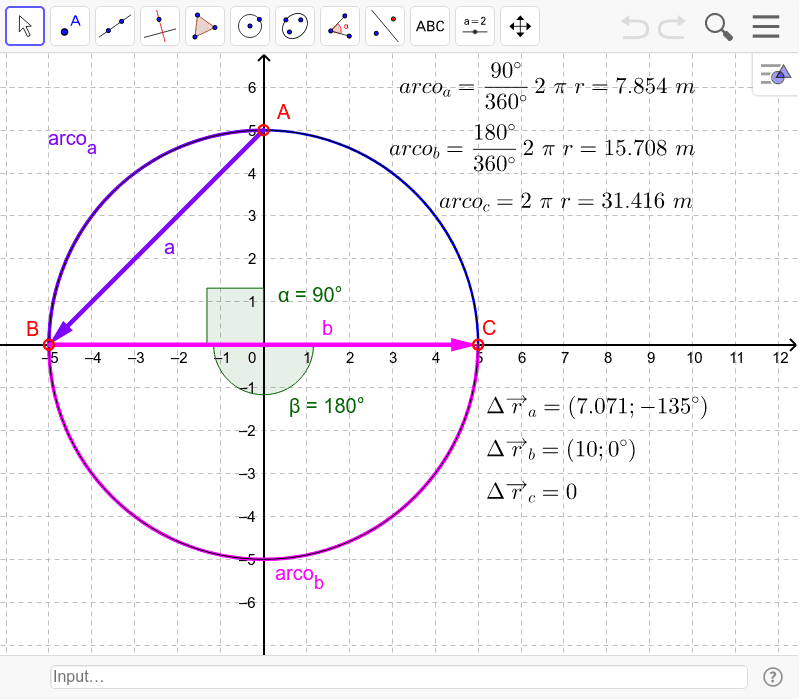Select the Ellipse conic tool

295,26
